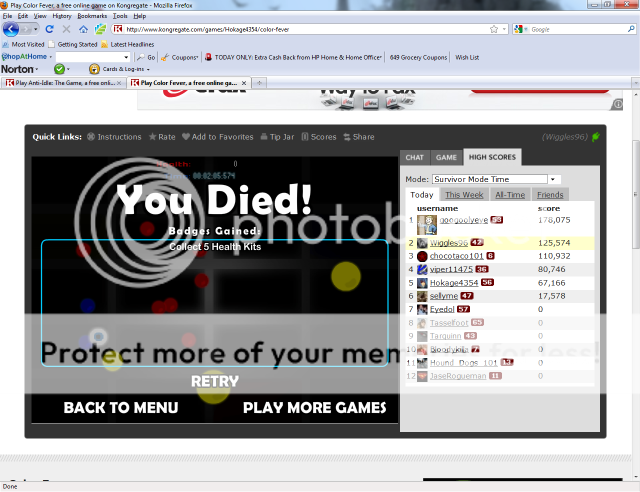
Task: Open sellyme profile link
Action: [444, 296]
